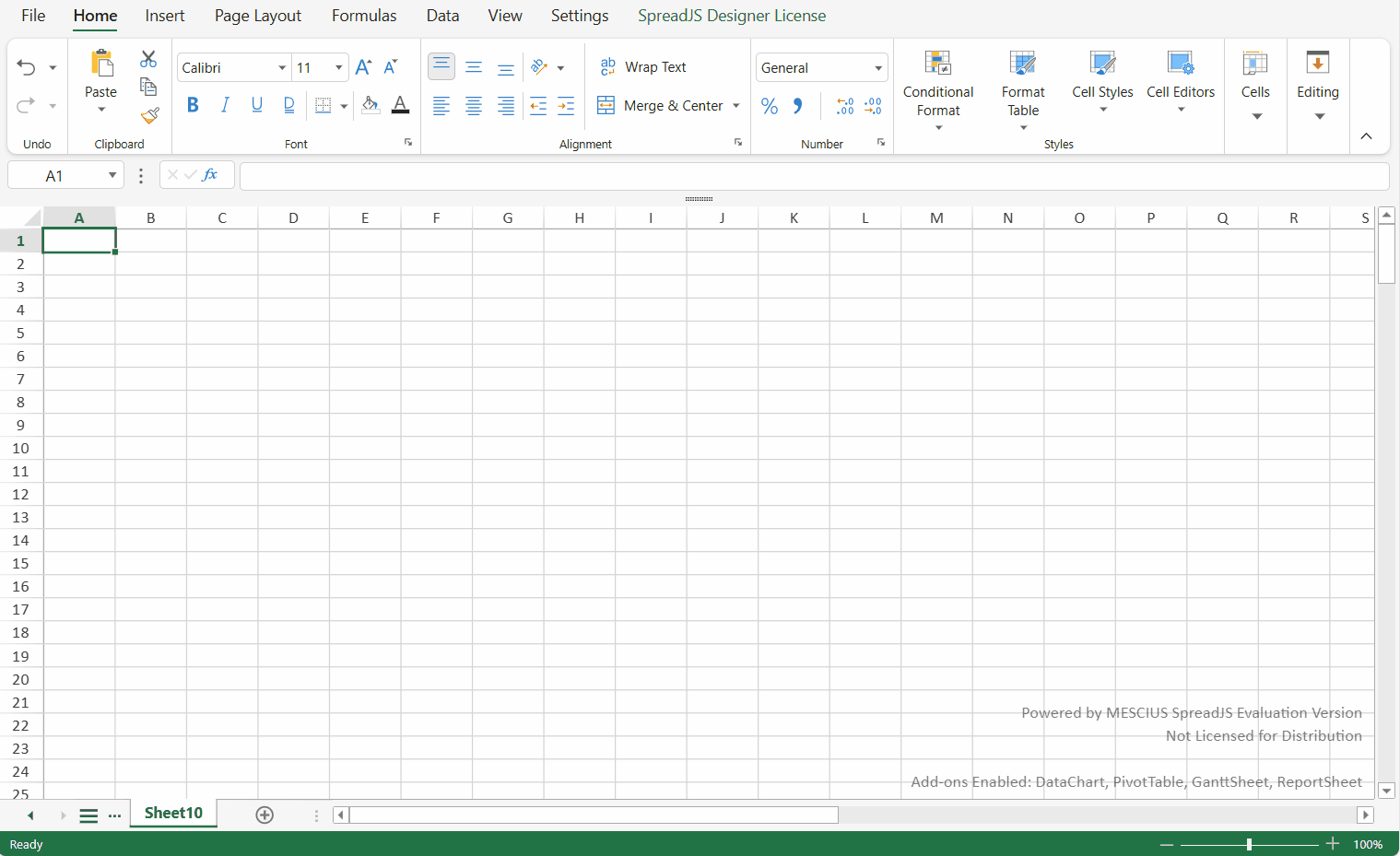Toggle Align Left for cell text
The width and height of the screenshot is (1400, 856).
(x=441, y=106)
